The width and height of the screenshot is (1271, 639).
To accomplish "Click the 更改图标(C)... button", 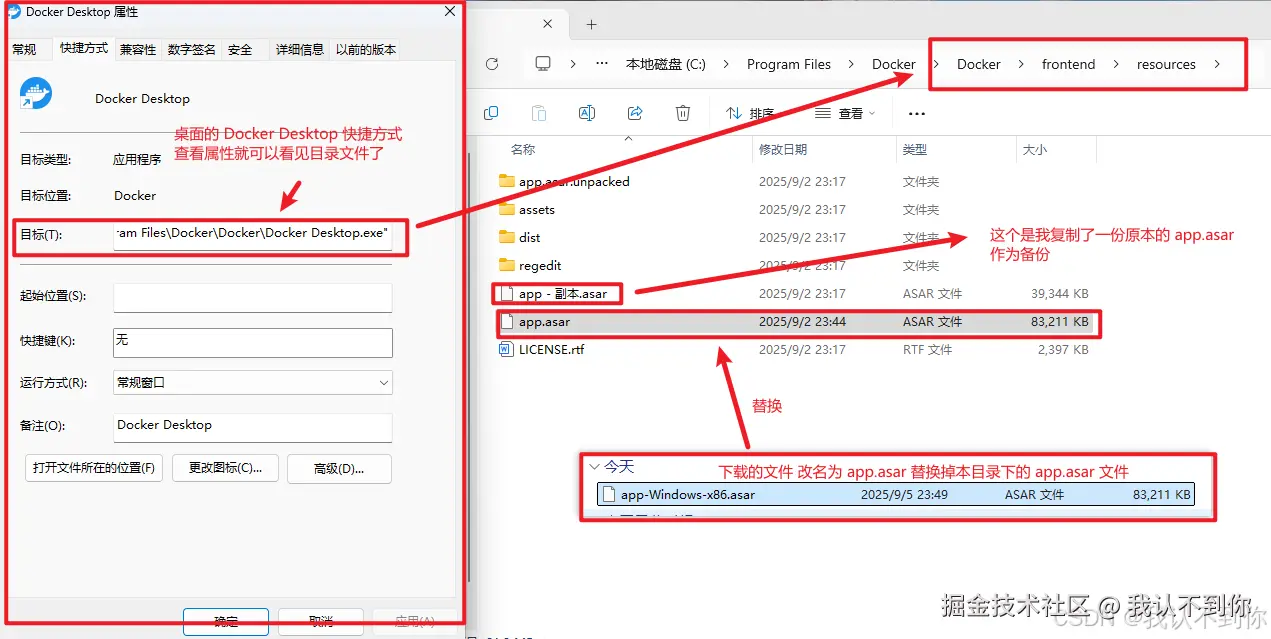I will pyautogui.click(x=226, y=468).
